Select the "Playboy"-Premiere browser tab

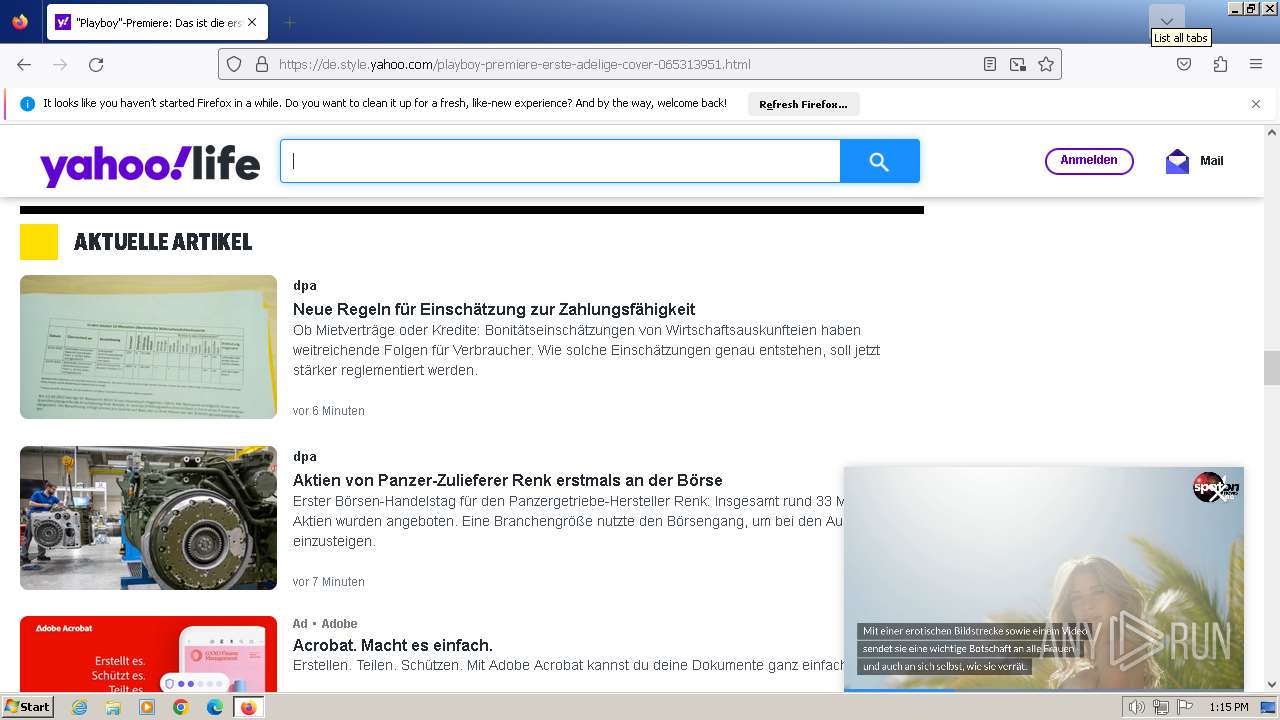click(x=157, y=22)
